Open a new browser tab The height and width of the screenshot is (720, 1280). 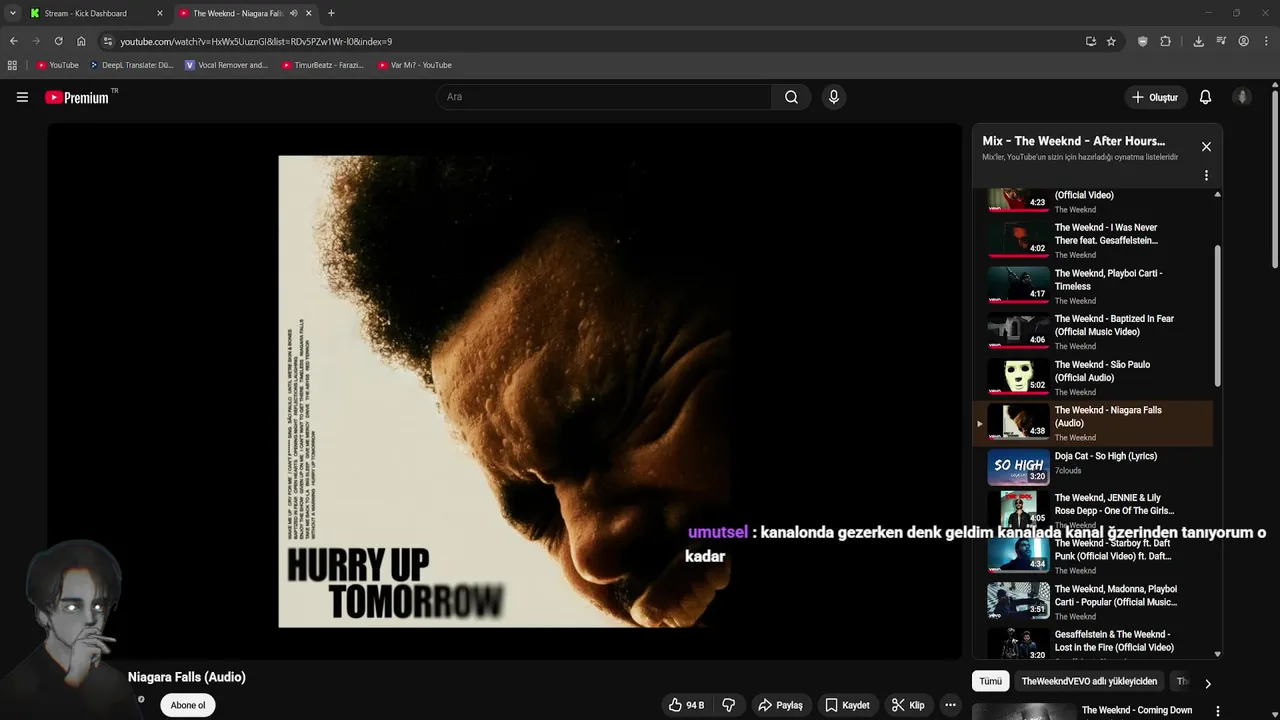(x=331, y=13)
